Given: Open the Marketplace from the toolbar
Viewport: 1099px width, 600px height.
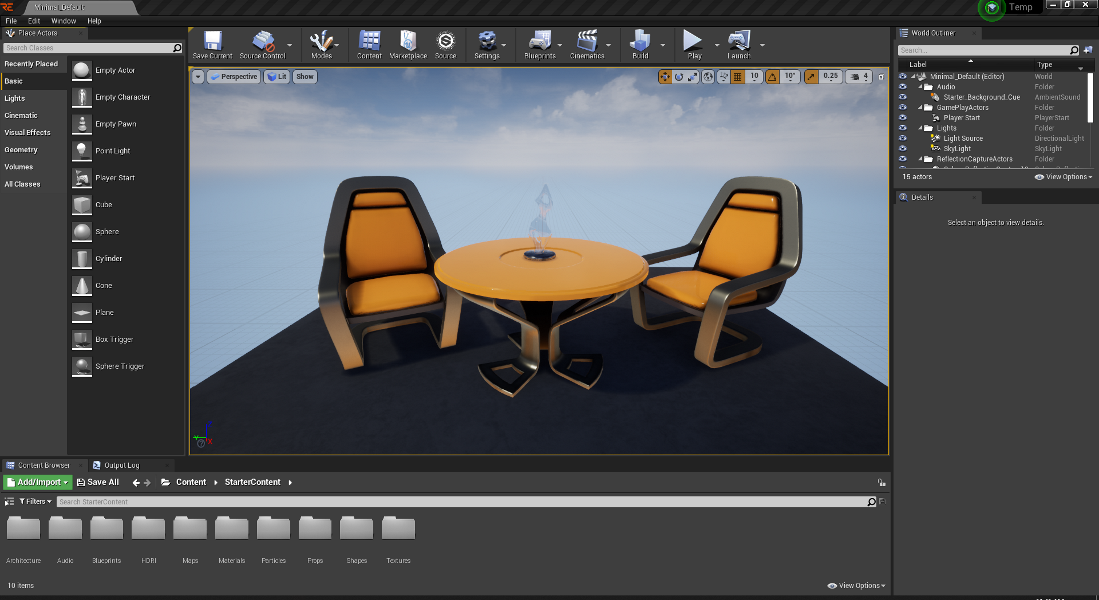Looking at the screenshot, I should 408,41.
